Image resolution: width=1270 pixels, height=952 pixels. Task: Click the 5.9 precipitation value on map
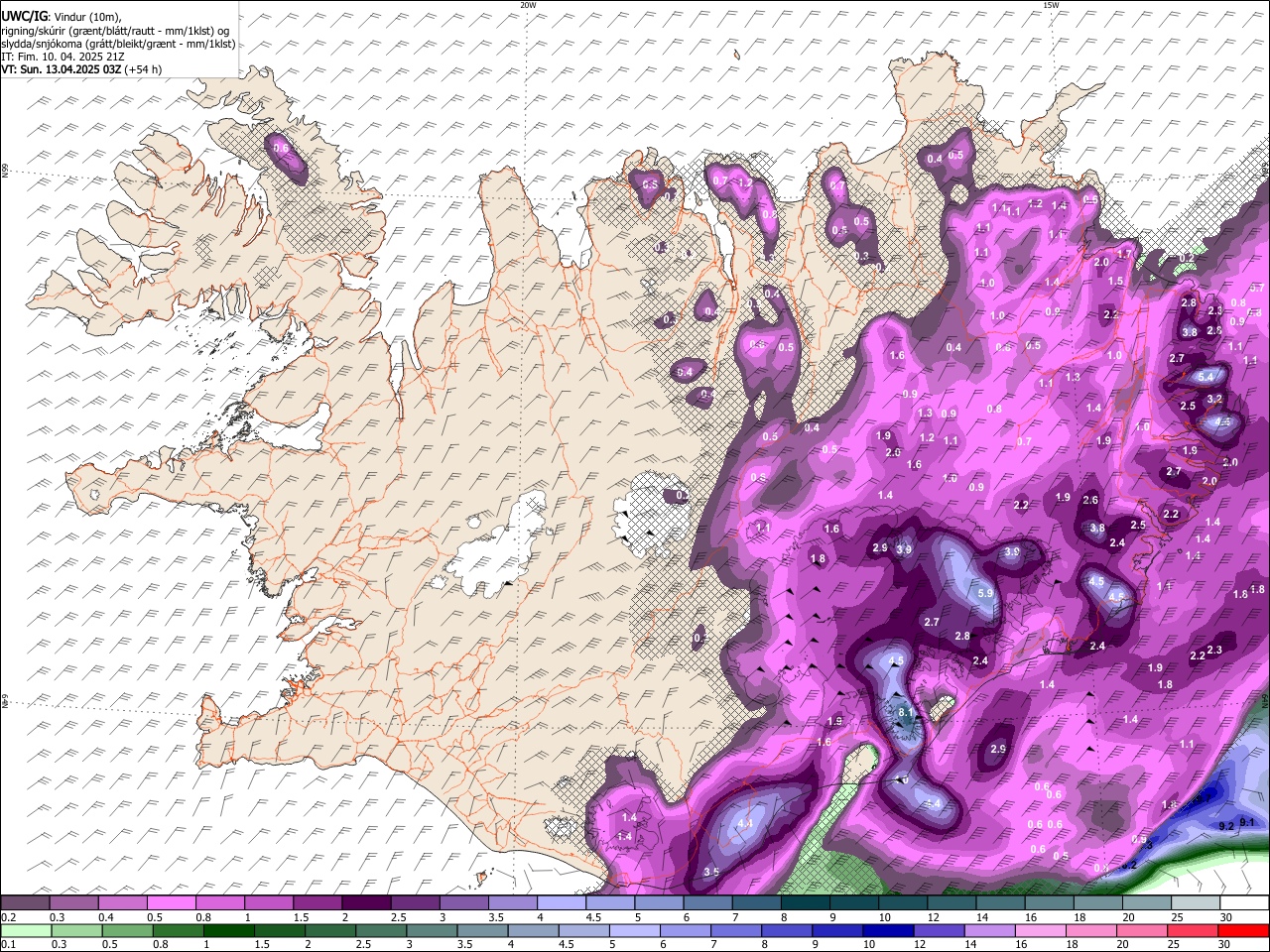coord(985,593)
